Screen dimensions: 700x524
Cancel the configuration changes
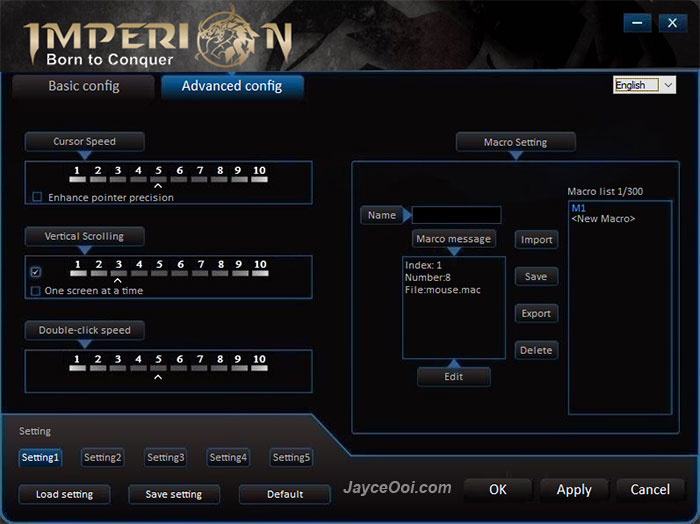tap(650, 490)
